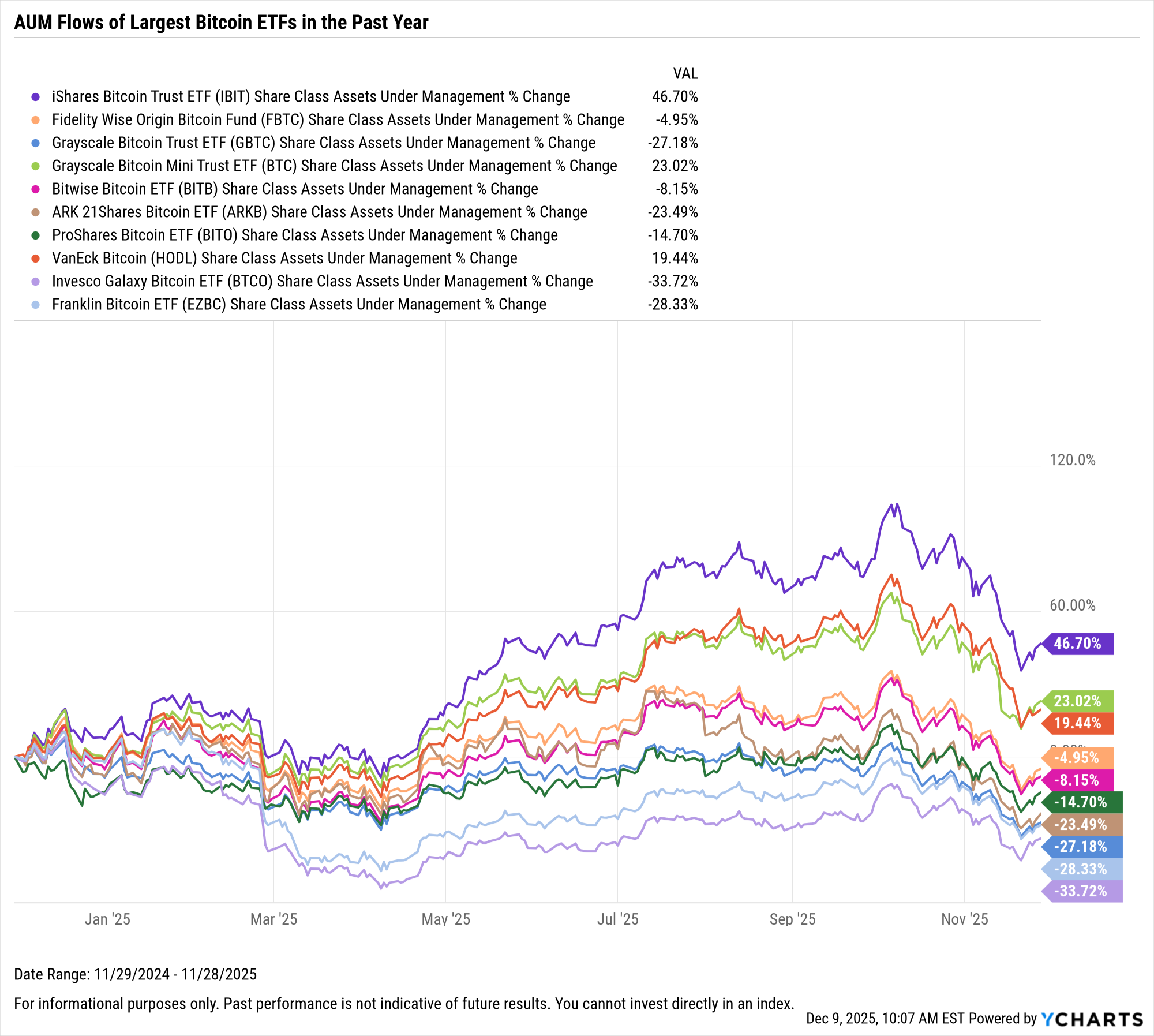Click the chart title text
Screen dimensions: 1154x1036
(221, 23)
